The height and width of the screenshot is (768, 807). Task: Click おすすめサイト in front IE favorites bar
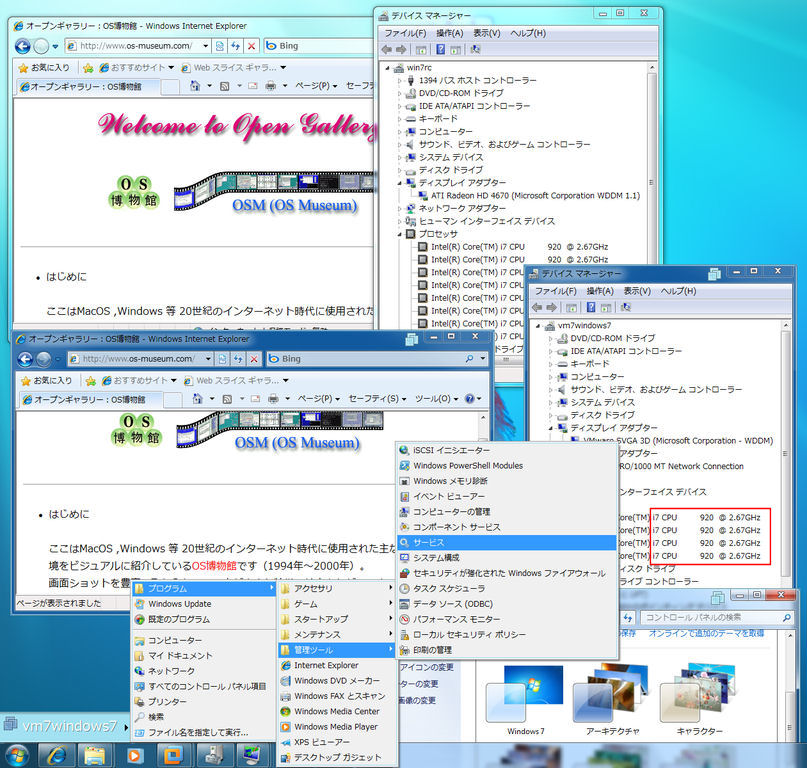(139, 380)
